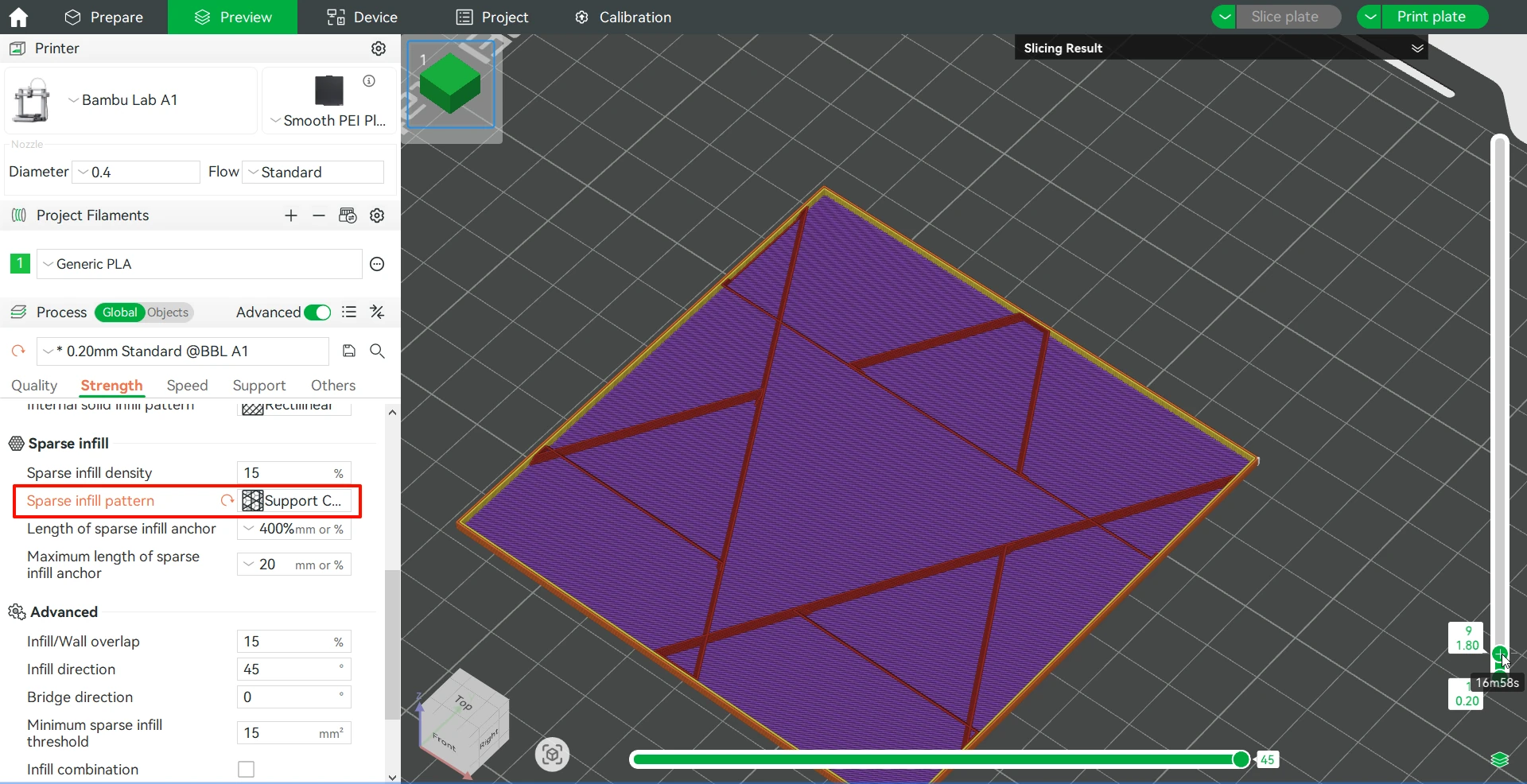Click the Home icon
The width and height of the screenshot is (1527, 784).
click(x=17, y=17)
